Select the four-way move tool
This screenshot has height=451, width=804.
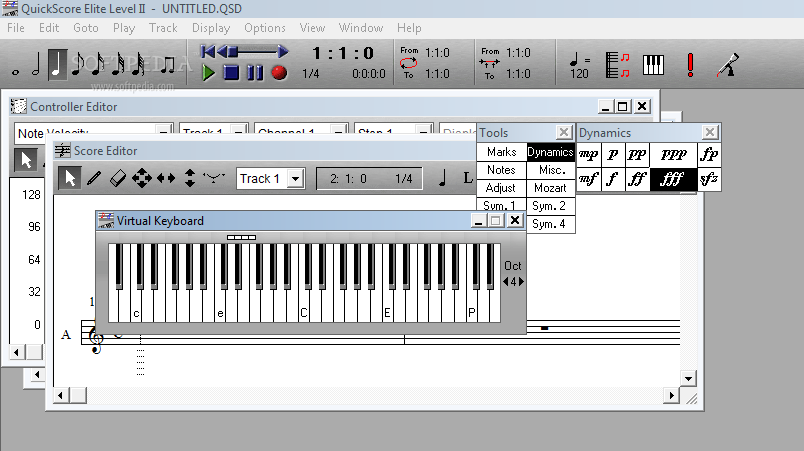pos(142,178)
